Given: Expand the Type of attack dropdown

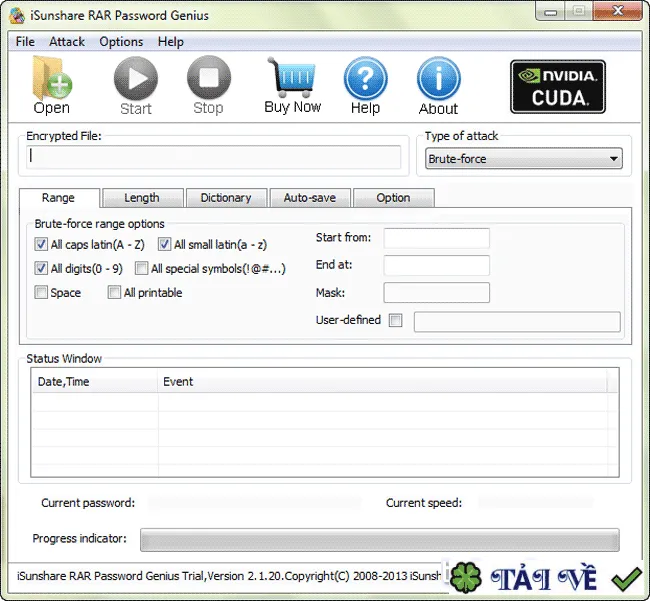Looking at the screenshot, I should 524,158.
